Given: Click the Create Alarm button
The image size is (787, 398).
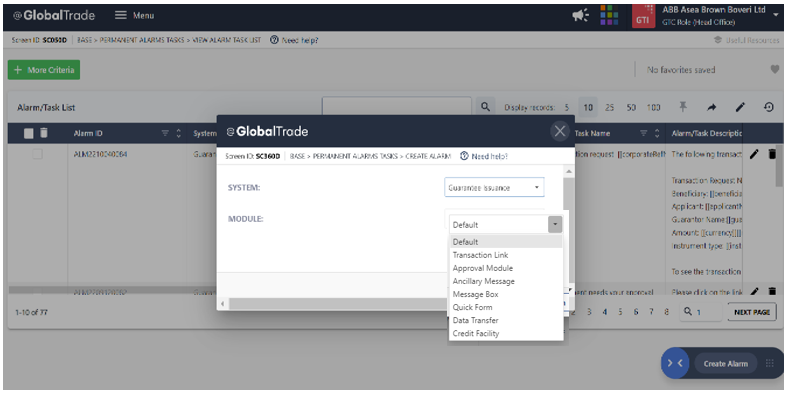Looking at the screenshot, I should pyautogui.click(x=725, y=363).
